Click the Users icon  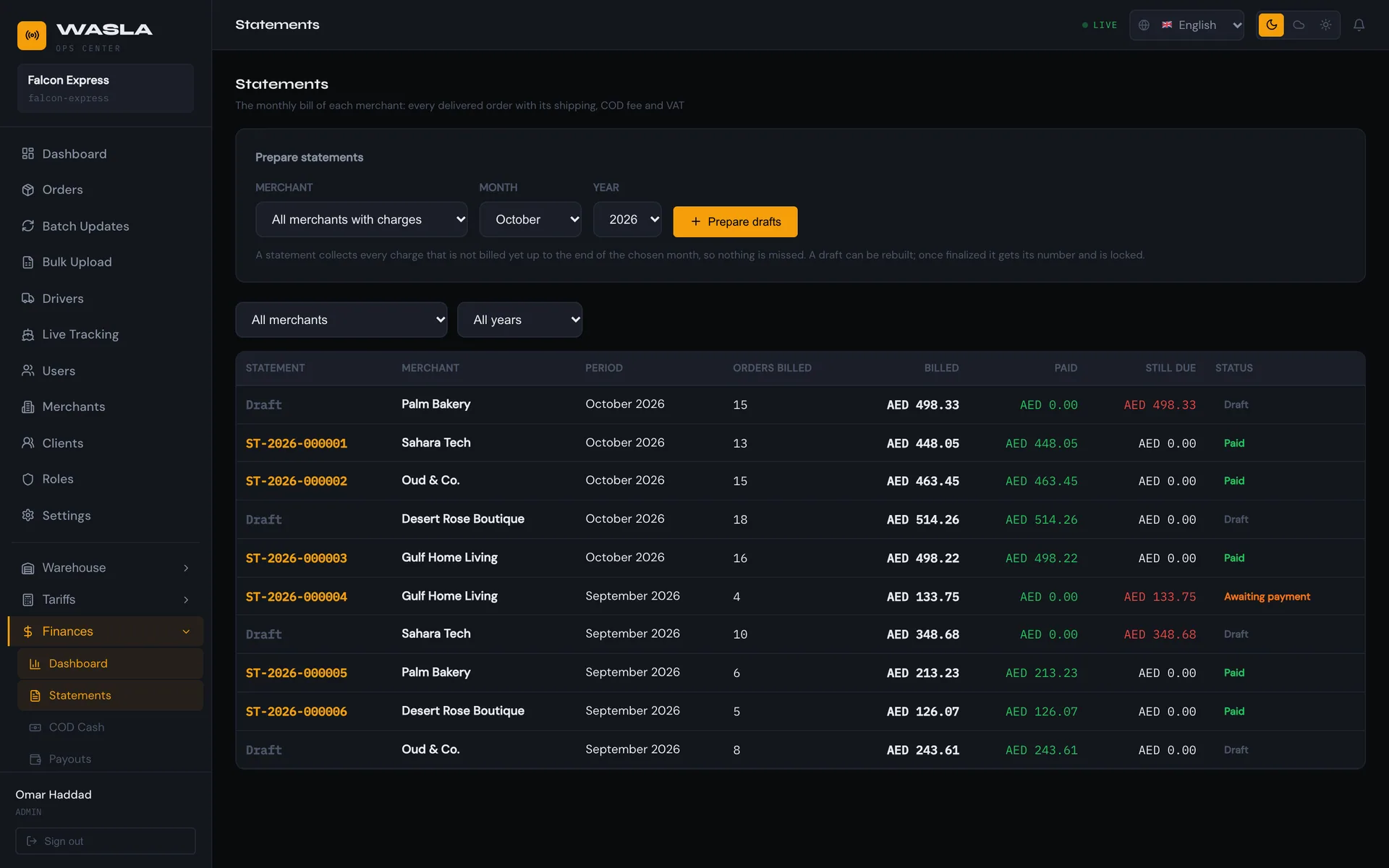click(x=28, y=370)
